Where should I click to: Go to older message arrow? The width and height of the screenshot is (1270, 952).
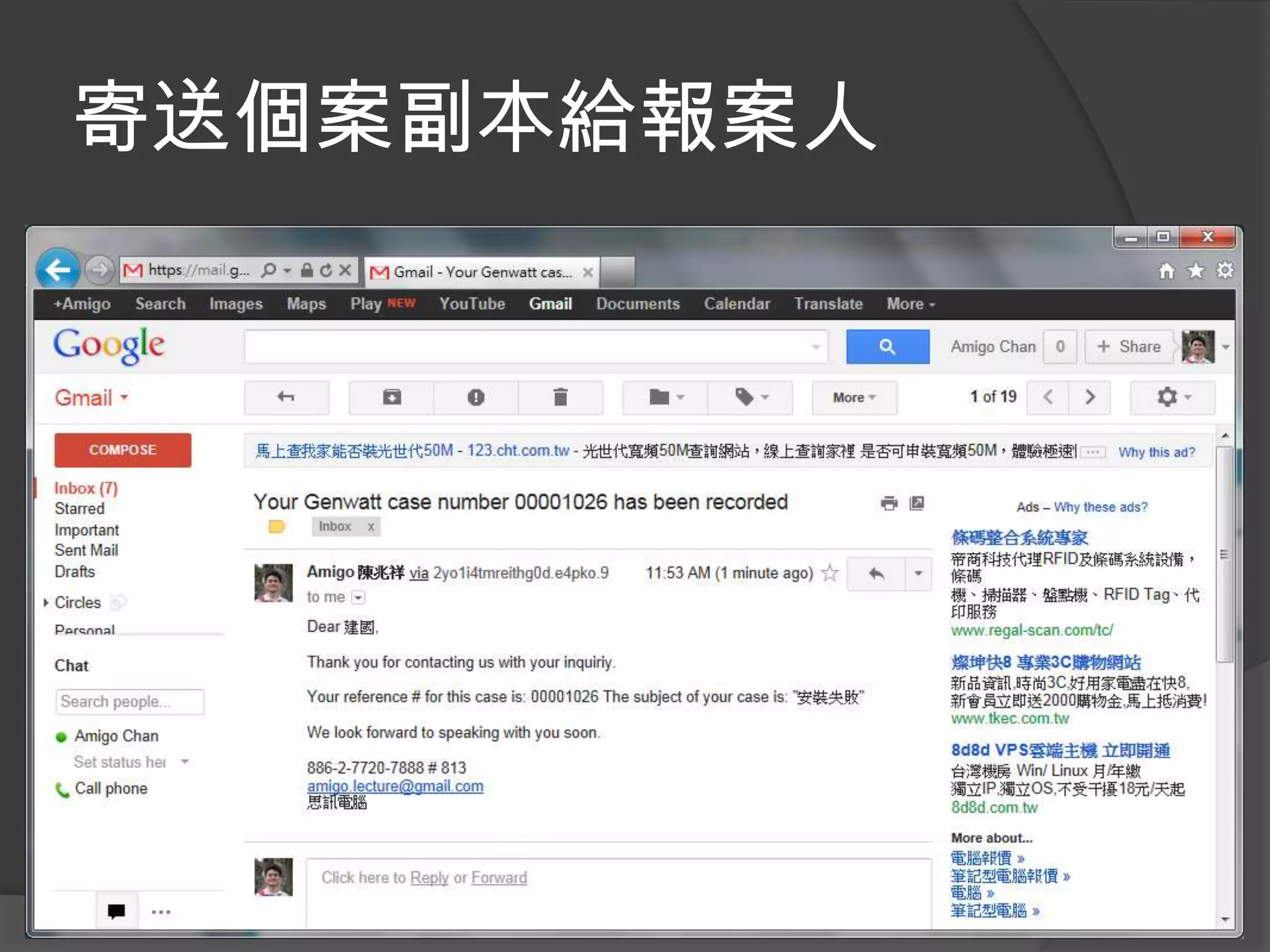click(x=1090, y=397)
